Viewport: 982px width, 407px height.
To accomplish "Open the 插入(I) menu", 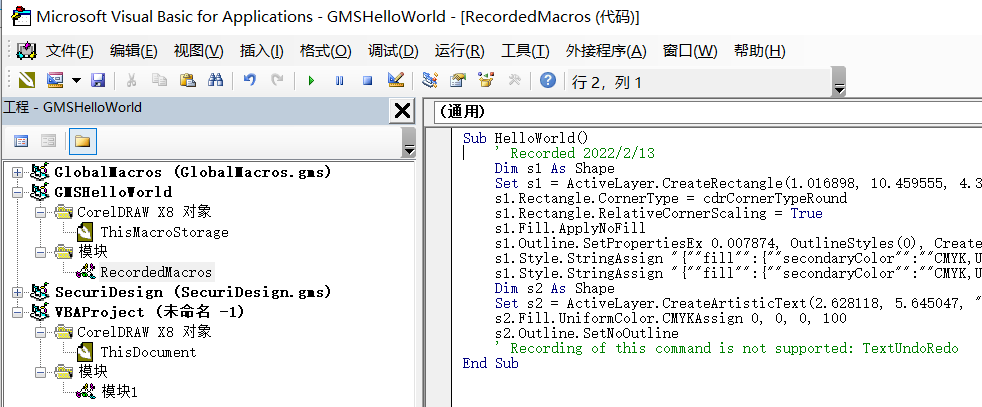I will pyautogui.click(x=262, y=51).
